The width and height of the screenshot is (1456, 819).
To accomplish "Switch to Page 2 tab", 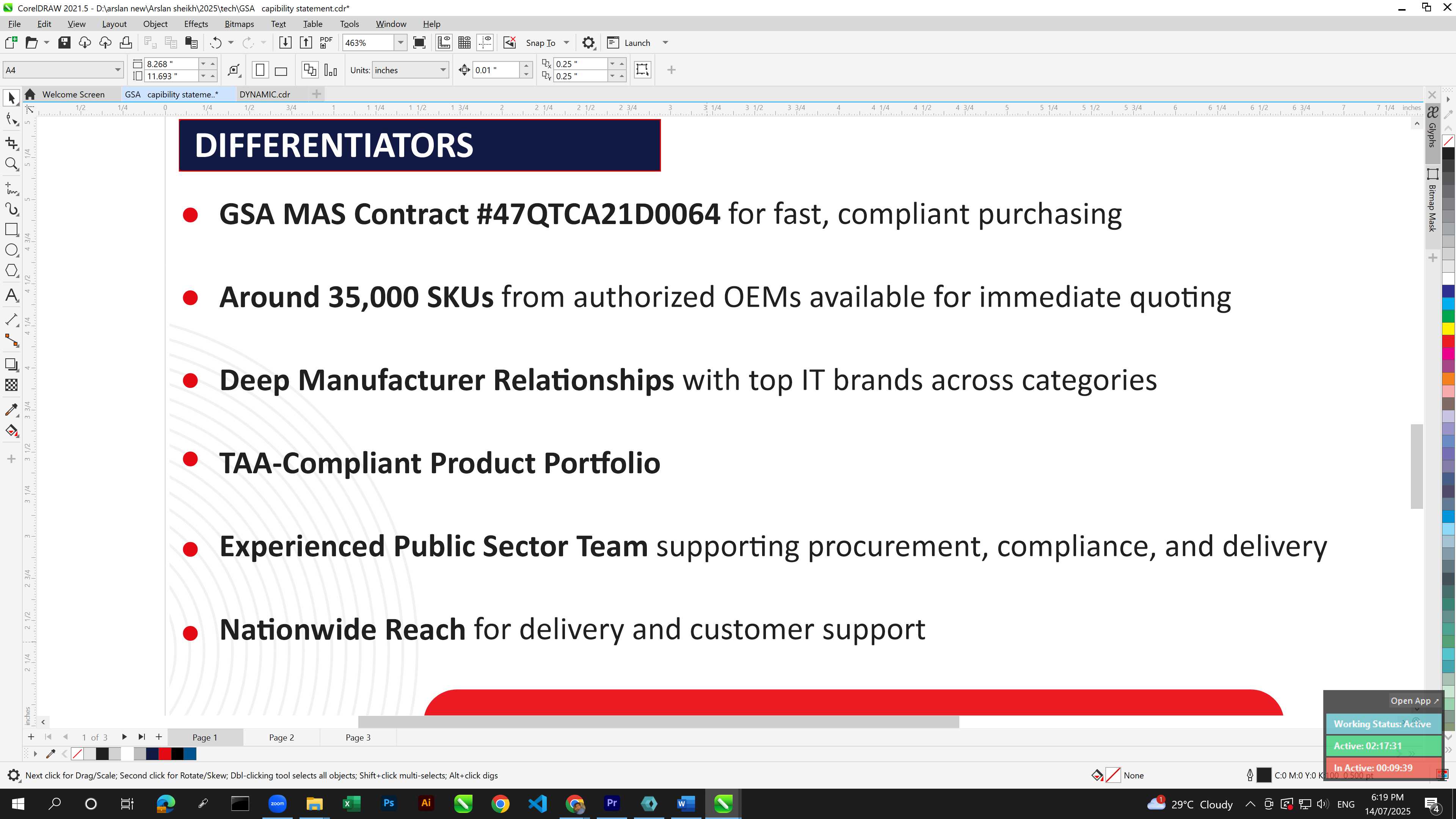I will 281,737.
